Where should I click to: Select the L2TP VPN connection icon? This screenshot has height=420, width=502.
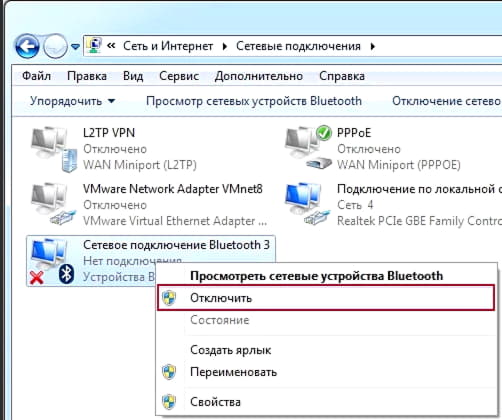(54, 149)
